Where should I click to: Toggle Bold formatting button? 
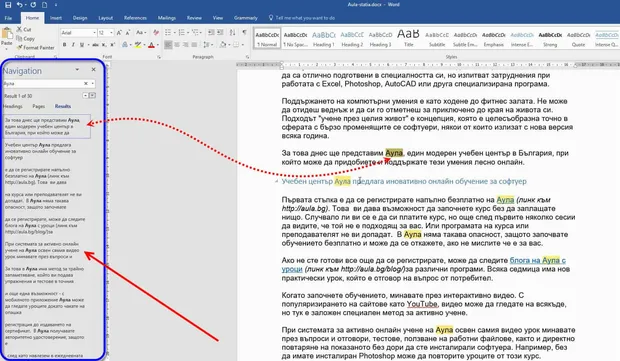click(x=64, y=45)
